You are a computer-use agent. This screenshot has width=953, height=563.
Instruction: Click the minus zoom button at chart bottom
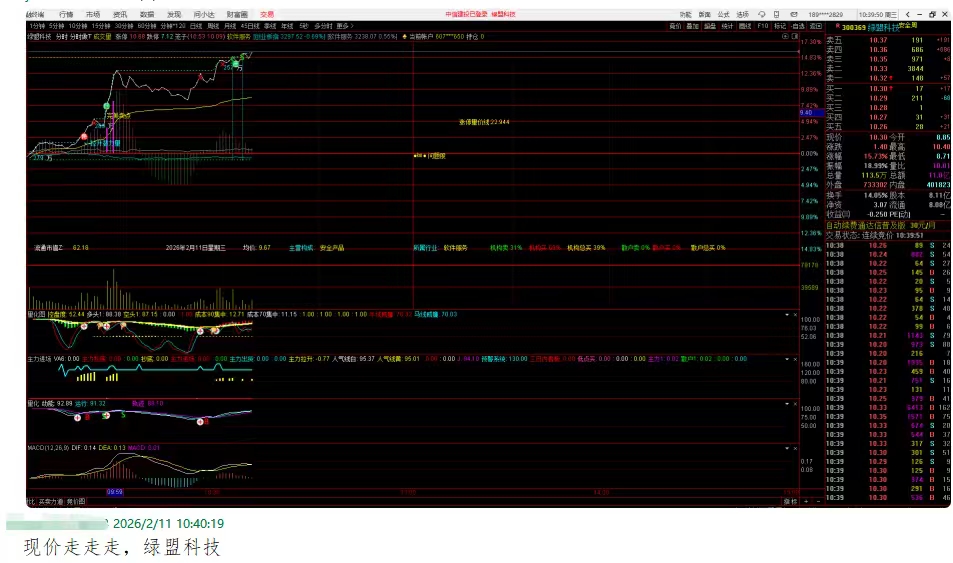point(817,502)
